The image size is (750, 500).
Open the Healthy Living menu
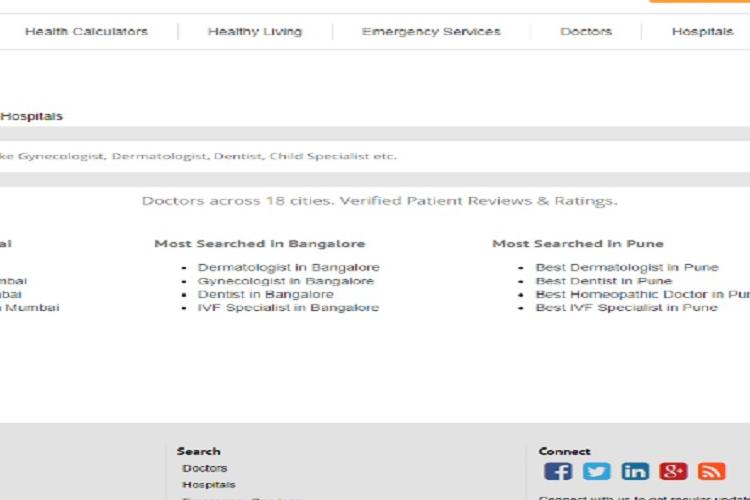pyautogui.click(x=255, y=32)
